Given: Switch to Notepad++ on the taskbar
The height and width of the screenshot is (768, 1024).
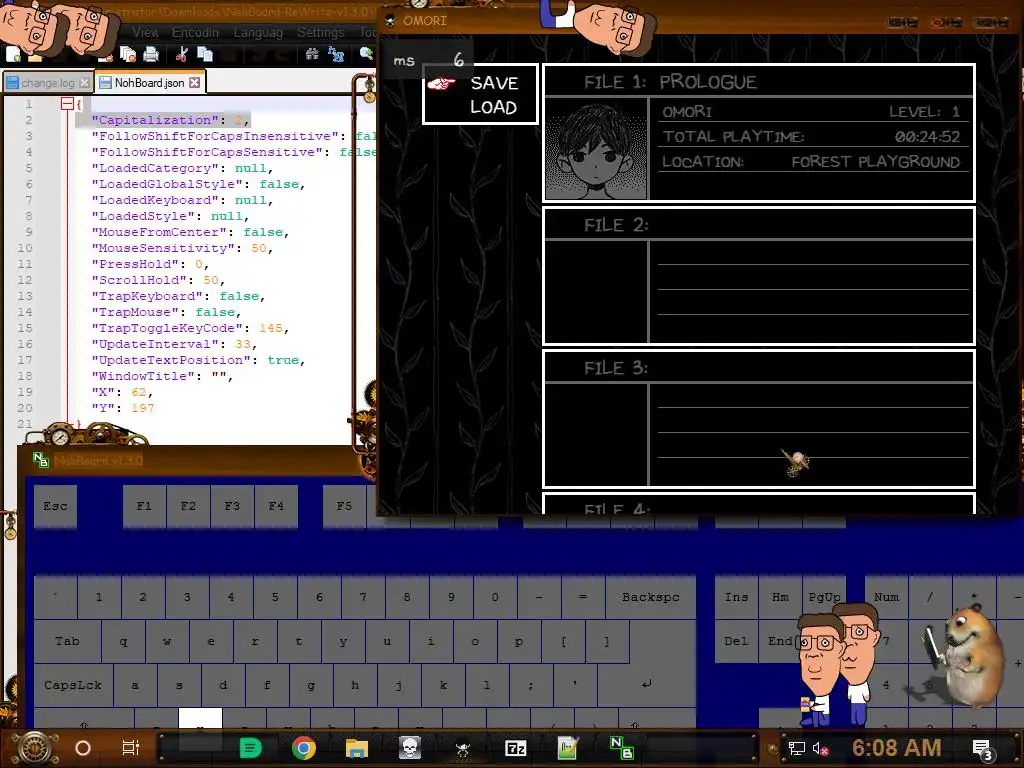Looking at the screenshot, I should tap(568, 748).
